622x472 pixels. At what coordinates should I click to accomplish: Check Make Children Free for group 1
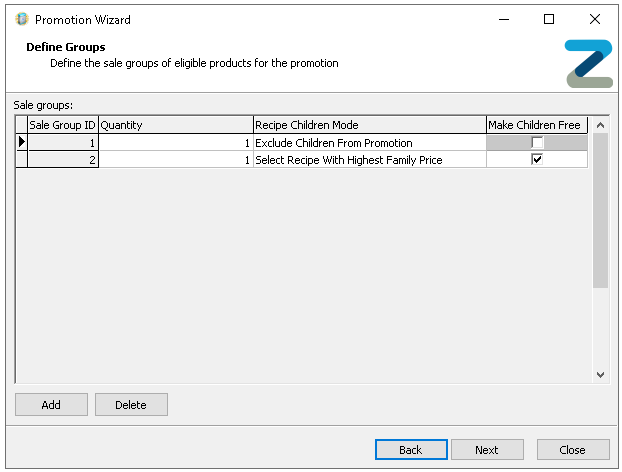pyautogui.click(x=537, y=143)
